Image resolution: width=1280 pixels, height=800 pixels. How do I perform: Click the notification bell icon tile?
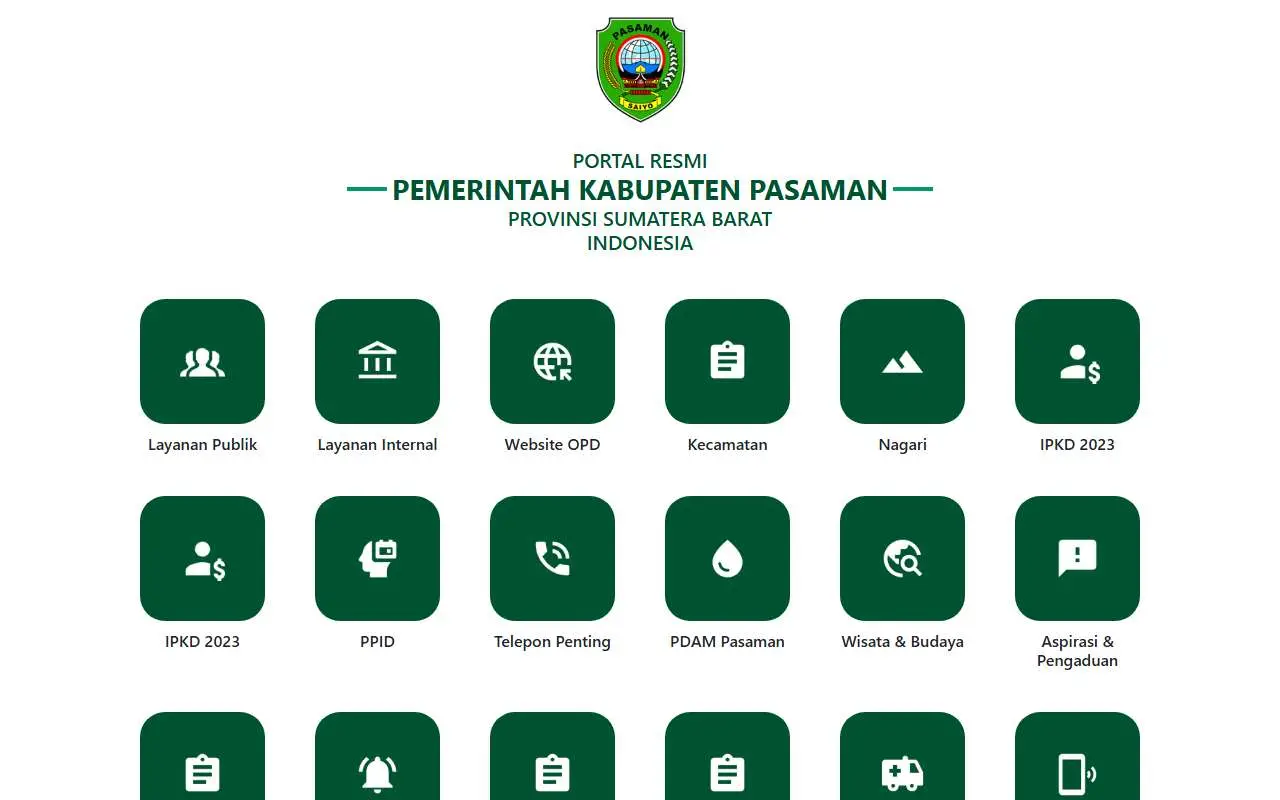(x=377, y=756)
